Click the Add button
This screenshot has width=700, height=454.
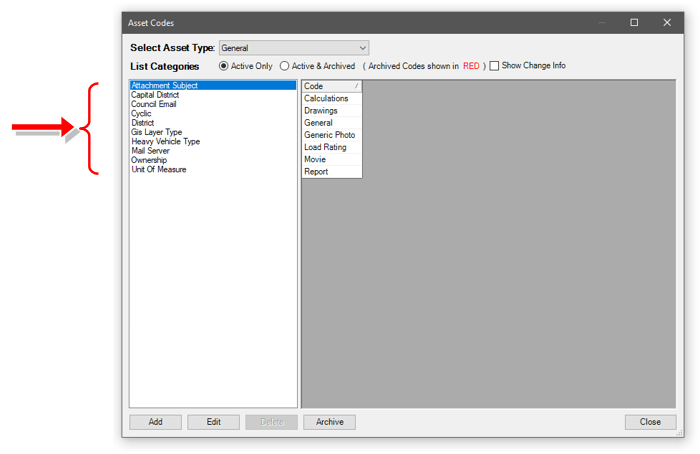click(x=156, y=422)
